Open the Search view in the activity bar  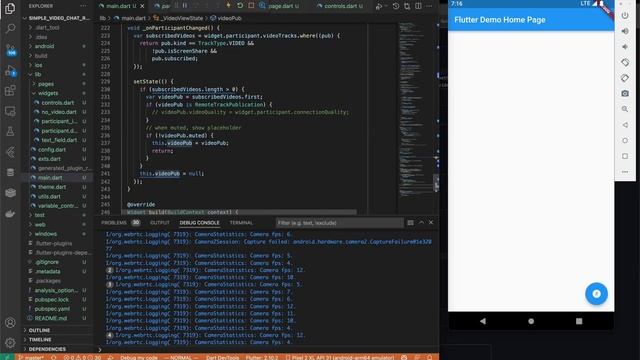(x=10, y=29)
